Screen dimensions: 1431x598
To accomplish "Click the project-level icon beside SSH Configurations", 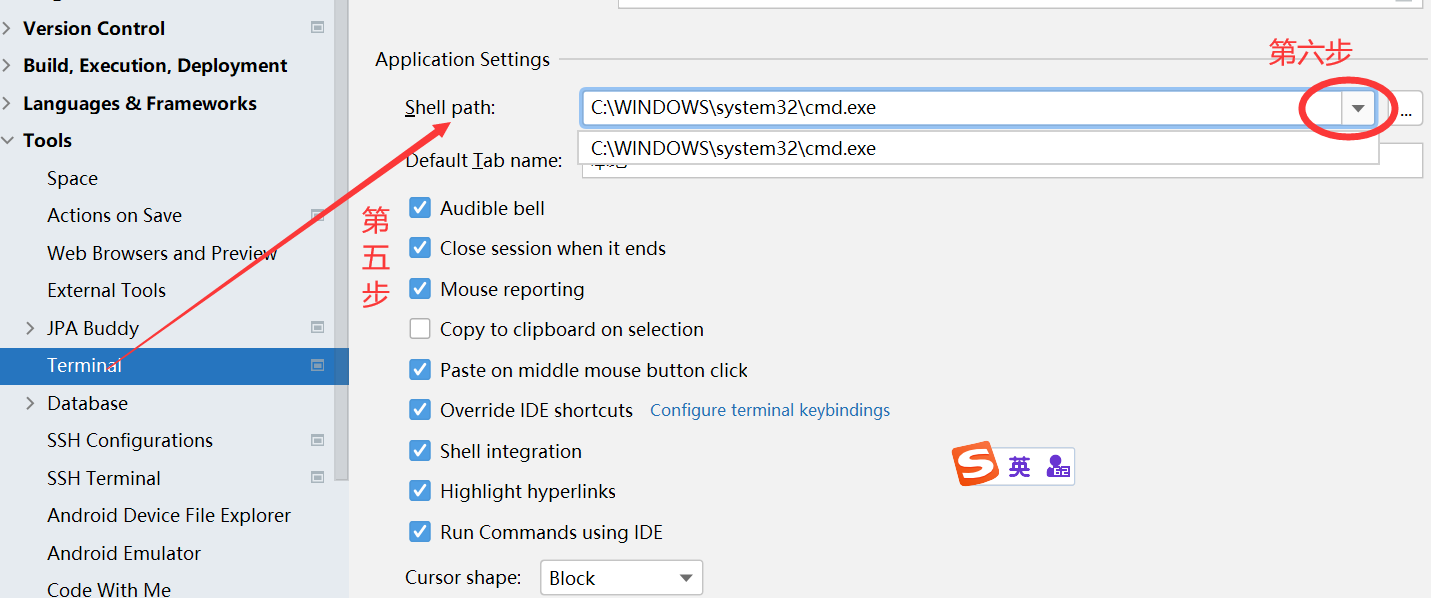I will click(x=318, y=440).
